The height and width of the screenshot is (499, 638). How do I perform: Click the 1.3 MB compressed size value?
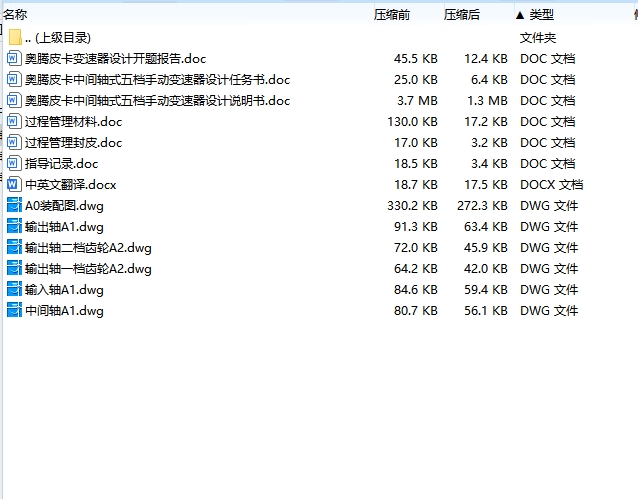coord(487,101)
